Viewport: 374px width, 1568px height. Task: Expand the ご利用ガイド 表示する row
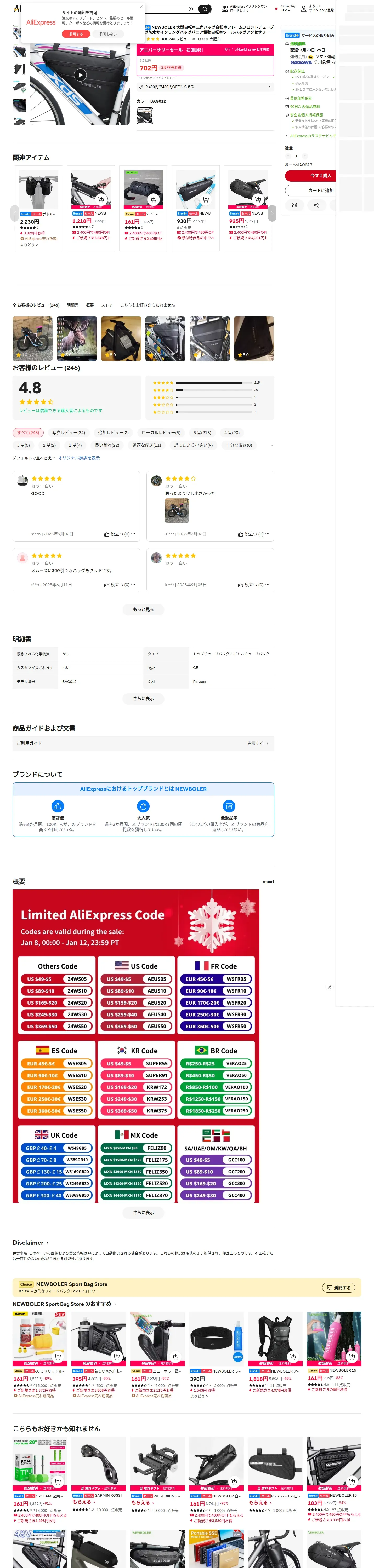coord(143,743)
